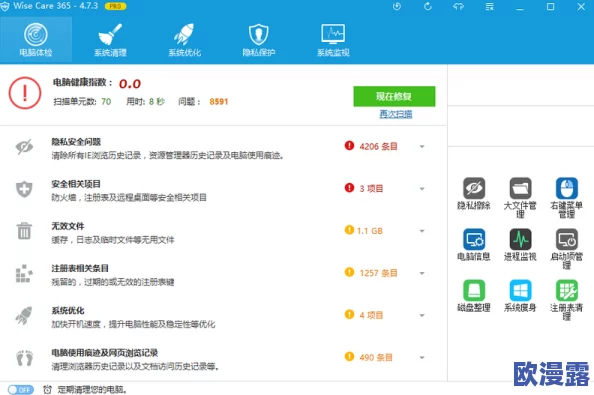This screenshot has width=594, height=395.
Task: Click the 0.0 health index value
Action: click(x=130, y=84)
